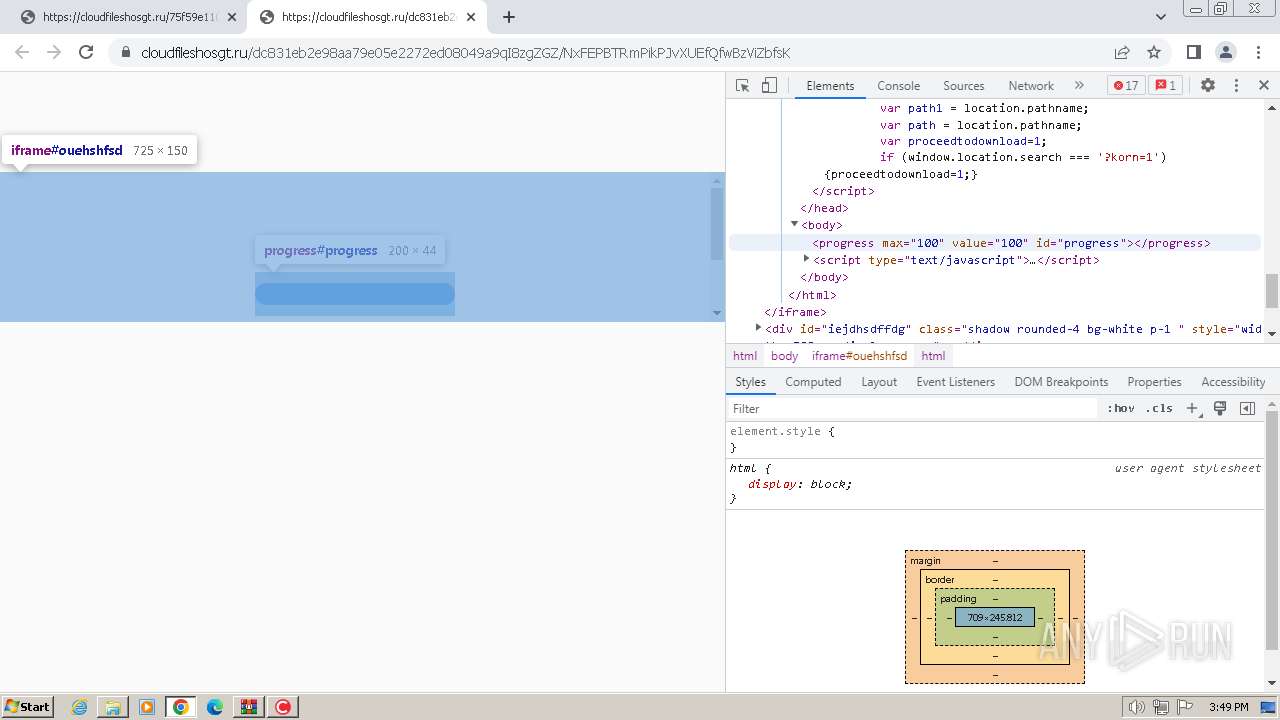Click the styles Filter input field

[x=912, y=408]
